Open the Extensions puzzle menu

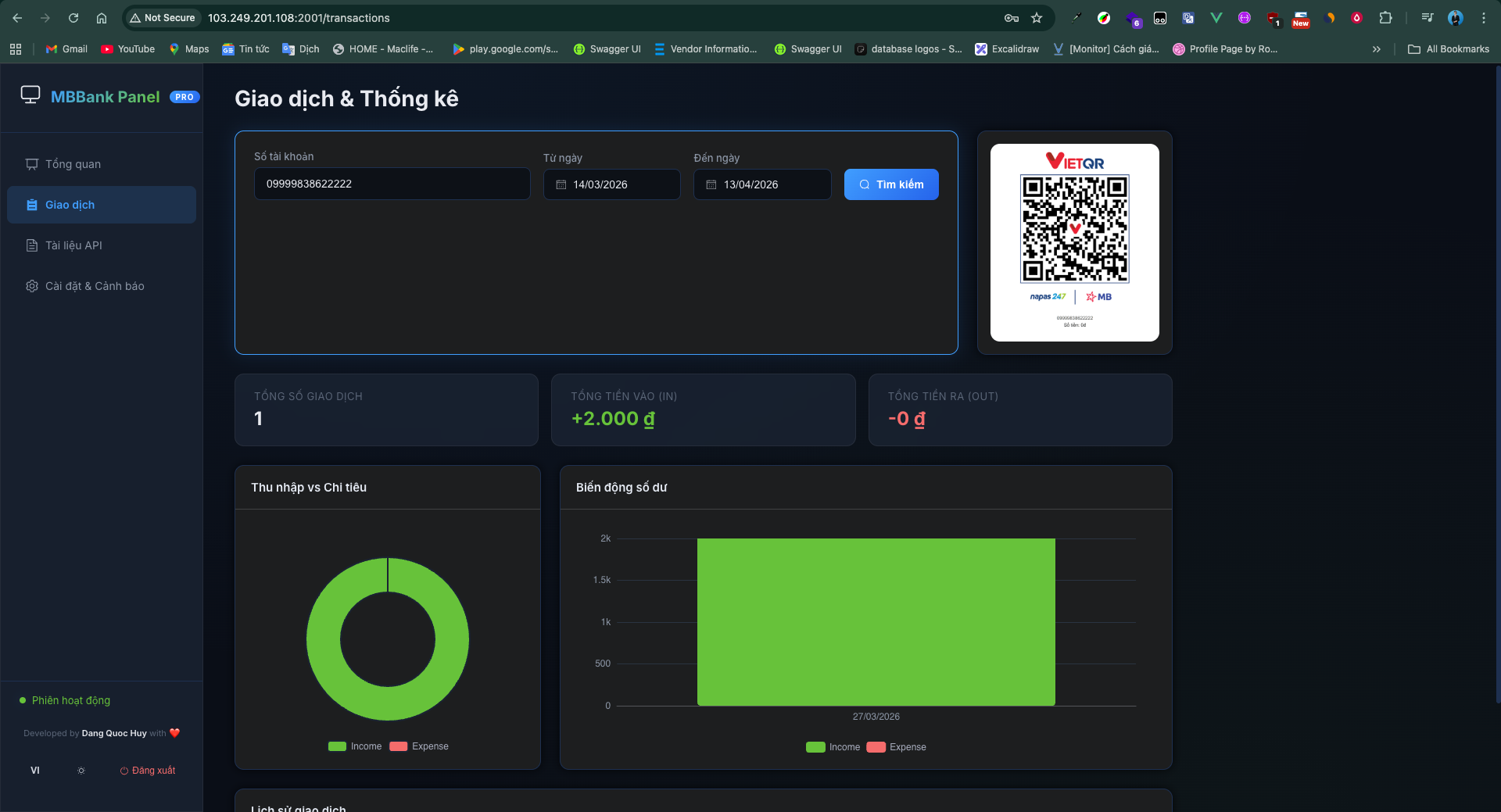pos(1385,18)
